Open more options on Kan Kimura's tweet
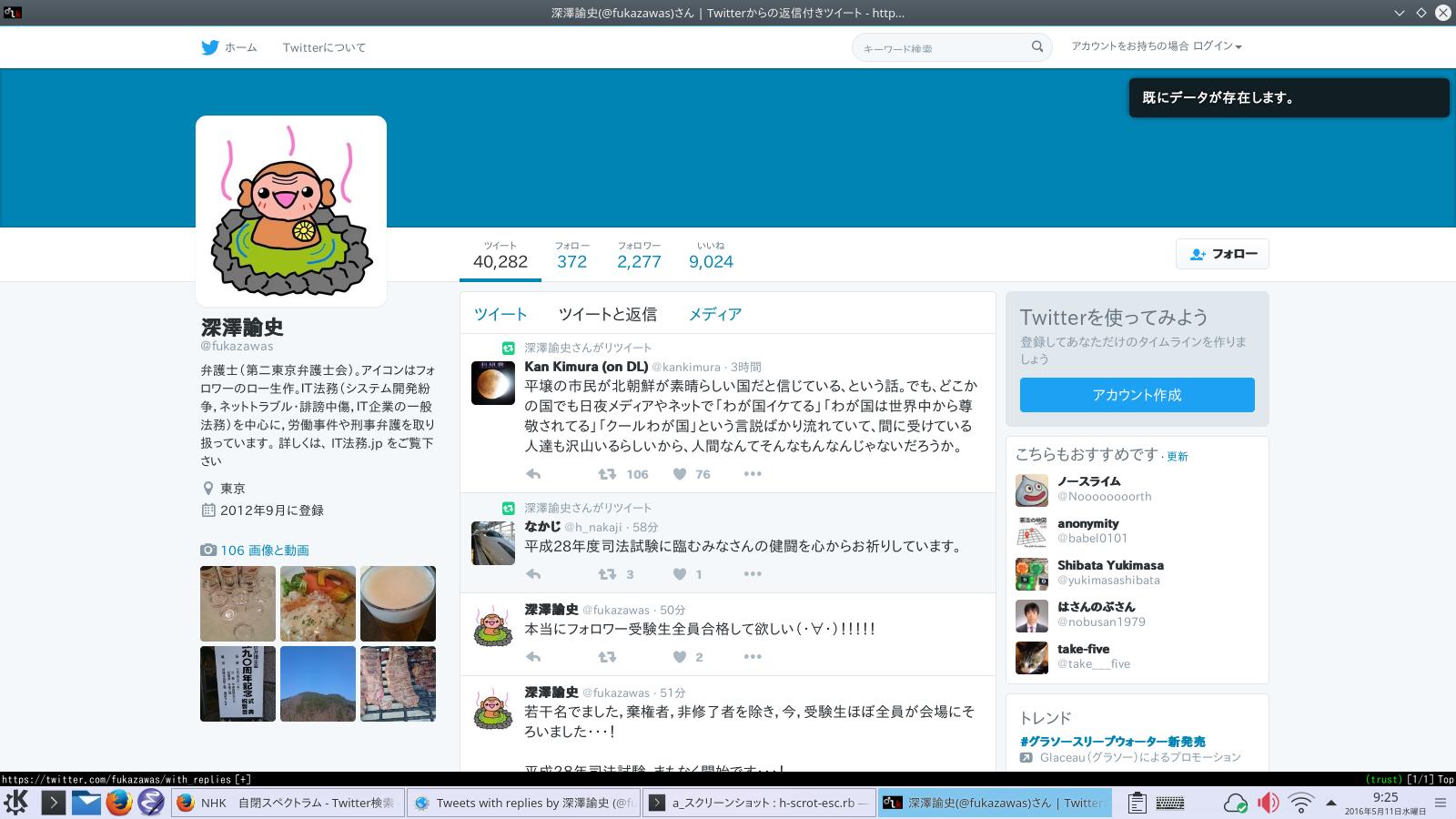1456x819 pixels. [753, 474]
